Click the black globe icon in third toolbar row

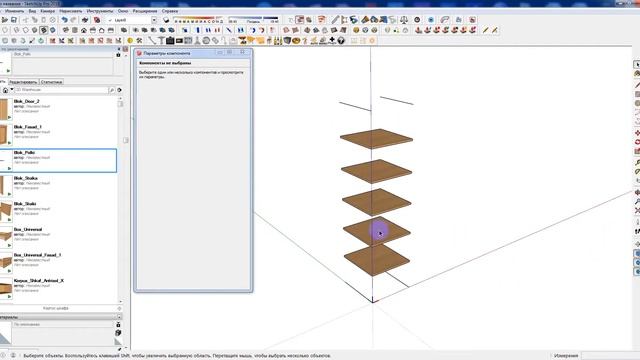pyautogui.click(x=341, y=40)
